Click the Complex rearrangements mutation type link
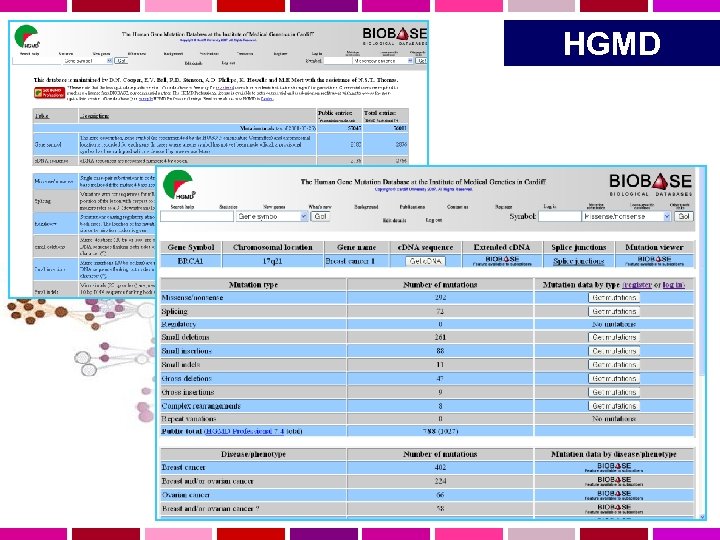The height and width of the screenshot is (540, 720). click(201, 406)
